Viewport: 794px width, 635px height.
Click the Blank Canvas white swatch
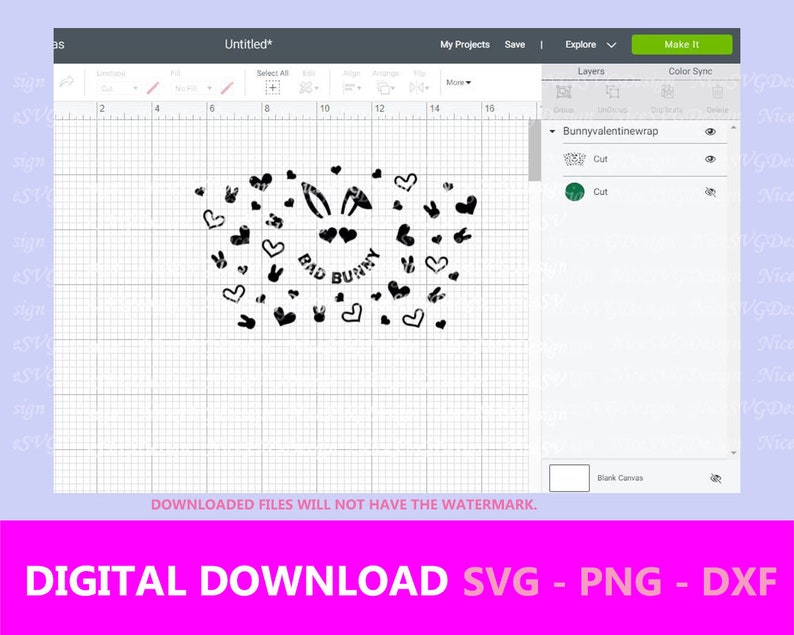coord(569,478)
